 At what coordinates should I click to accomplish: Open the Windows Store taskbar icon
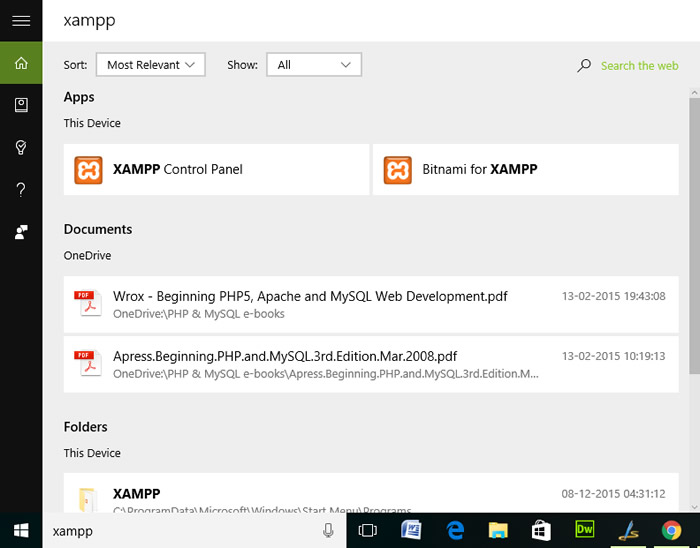[541, 530]
